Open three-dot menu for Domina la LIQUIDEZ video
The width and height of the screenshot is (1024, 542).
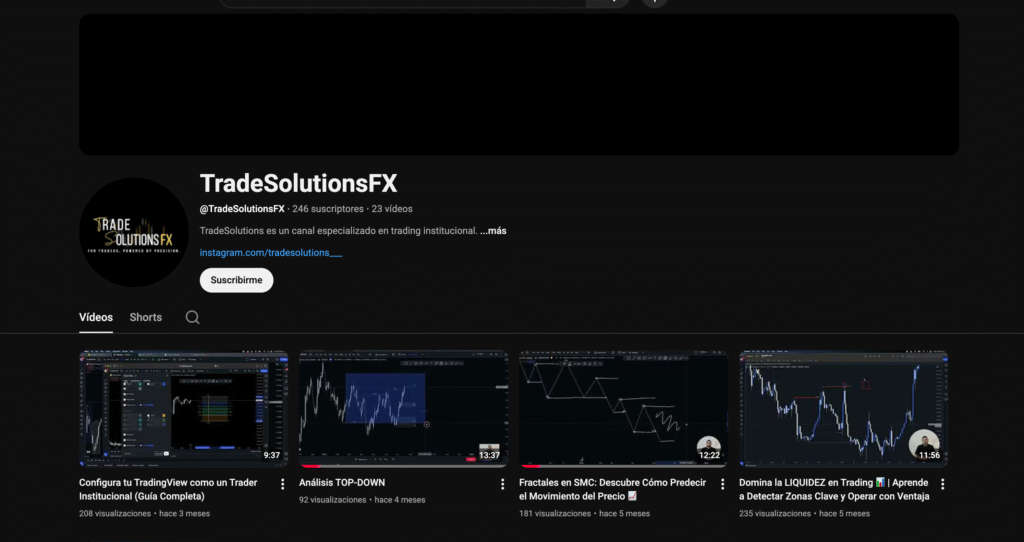click(942, 484)
